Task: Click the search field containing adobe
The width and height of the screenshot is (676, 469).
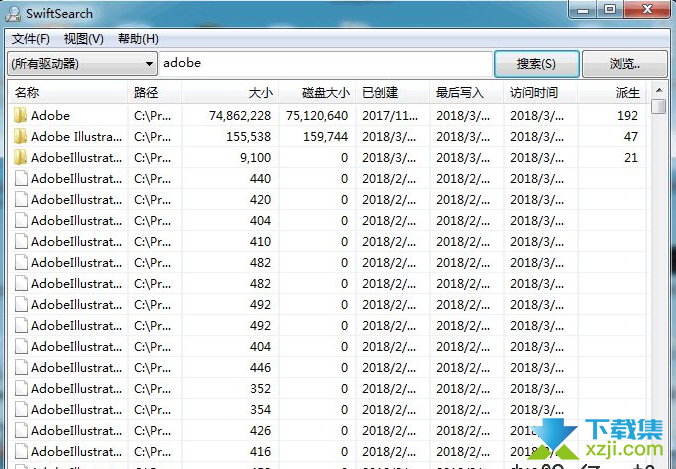Action: pyautogui.click(x=326, y=63)
